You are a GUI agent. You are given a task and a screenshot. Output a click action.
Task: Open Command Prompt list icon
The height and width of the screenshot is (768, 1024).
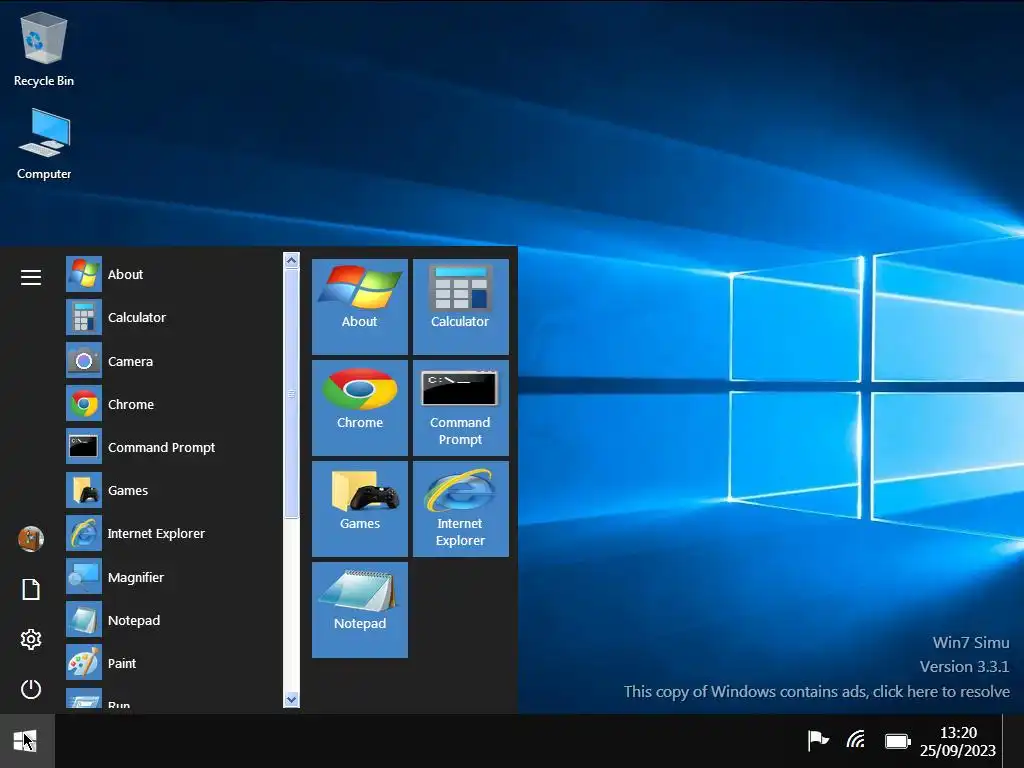coord(84,447)
